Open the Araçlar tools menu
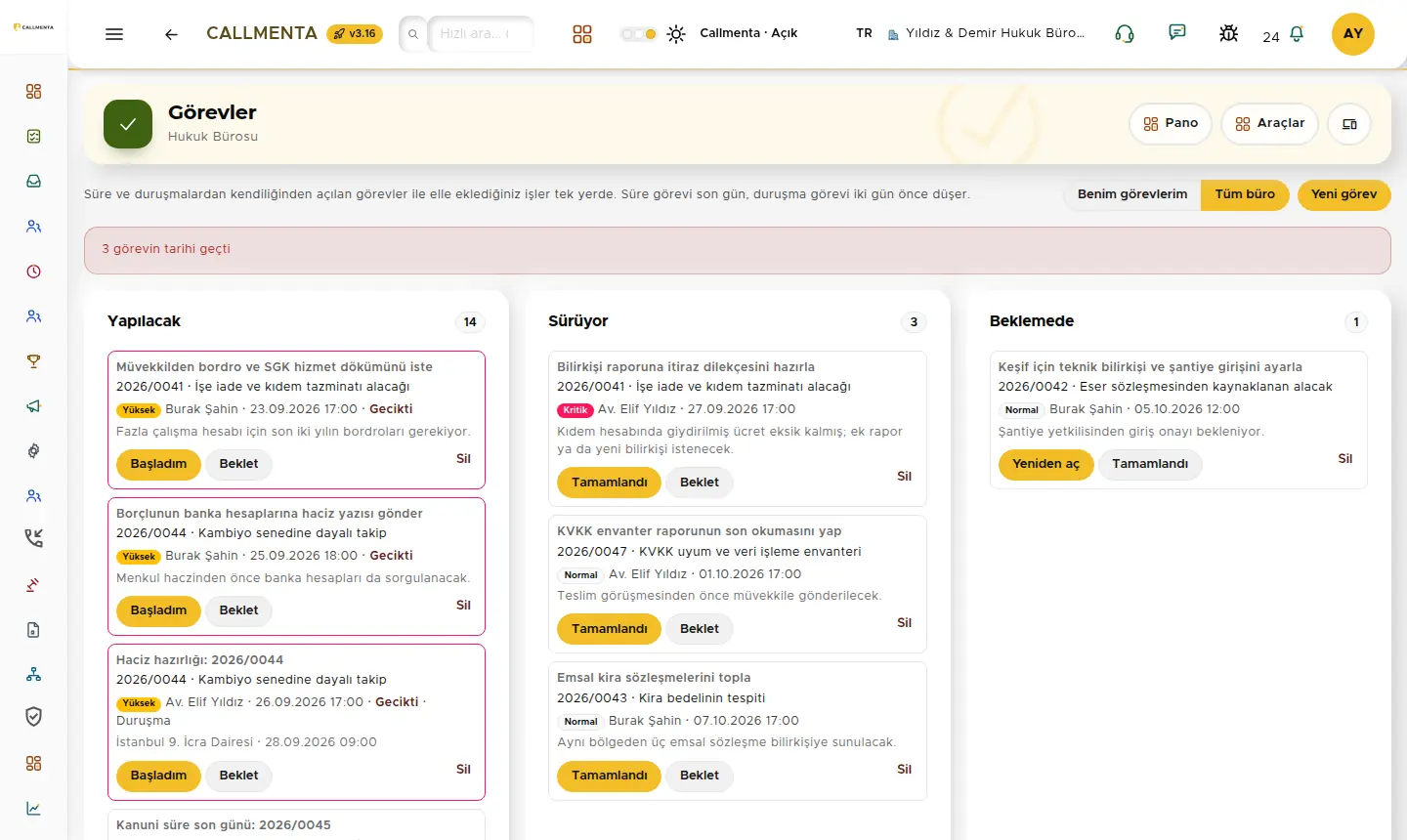 pos(1270,124)
